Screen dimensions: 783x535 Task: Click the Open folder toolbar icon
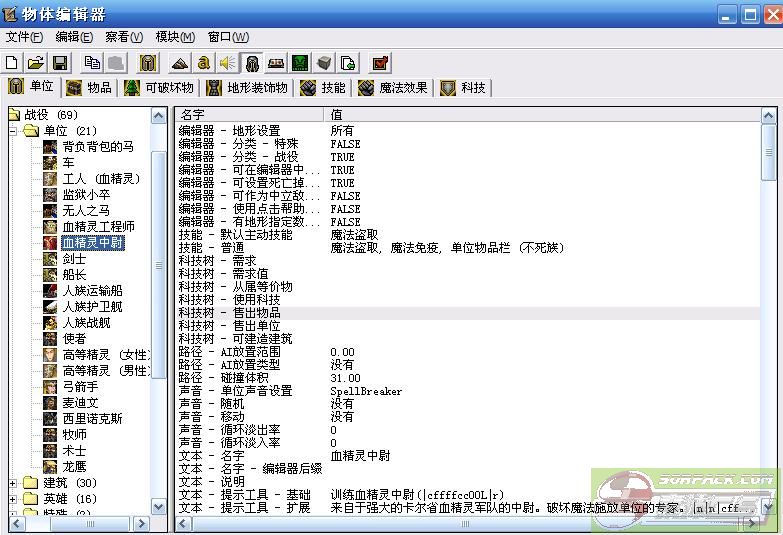36,63
